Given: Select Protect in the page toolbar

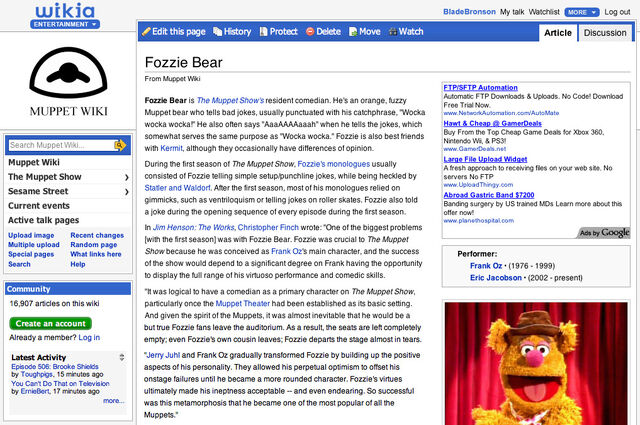Looking at the screenshot, I should pos(283,31).
